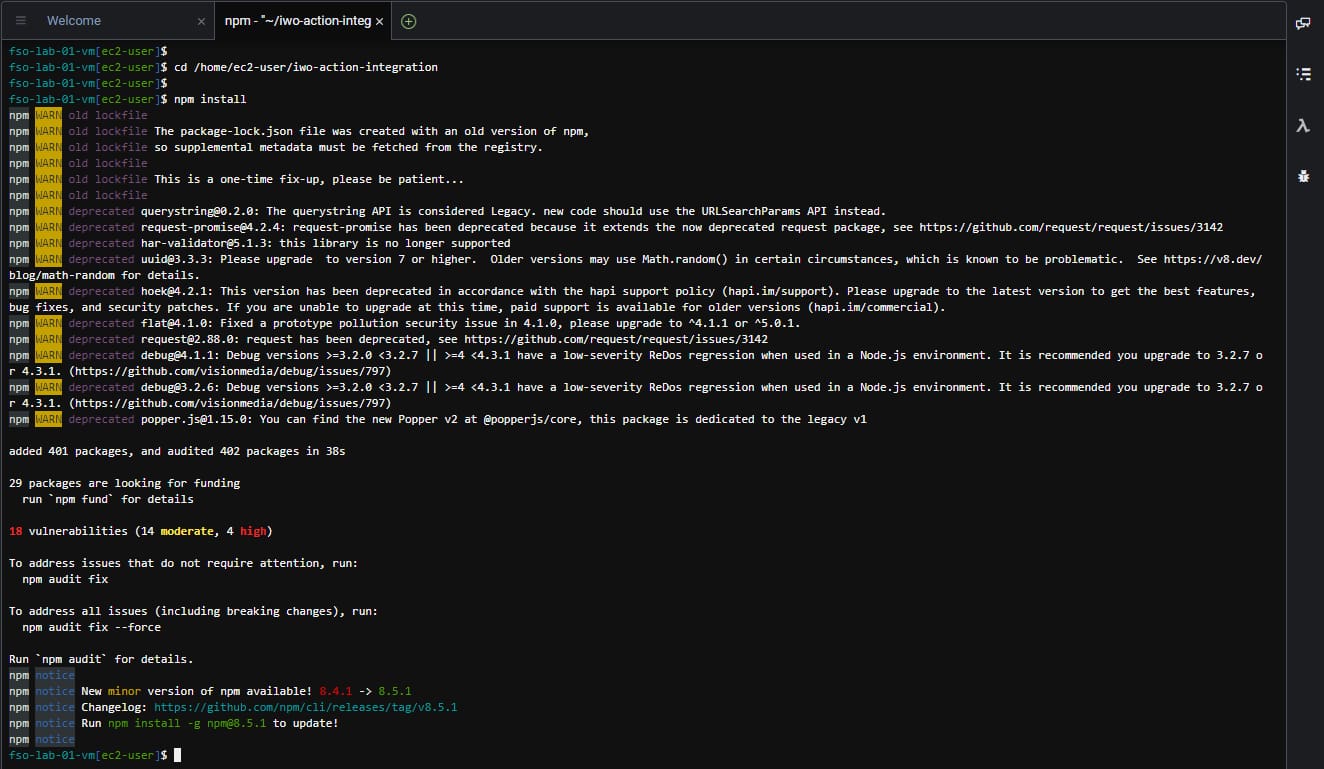Close the npm terminal tab
Image resolution: width=1324 pixels, height=769 pixels.
(380, 21)
